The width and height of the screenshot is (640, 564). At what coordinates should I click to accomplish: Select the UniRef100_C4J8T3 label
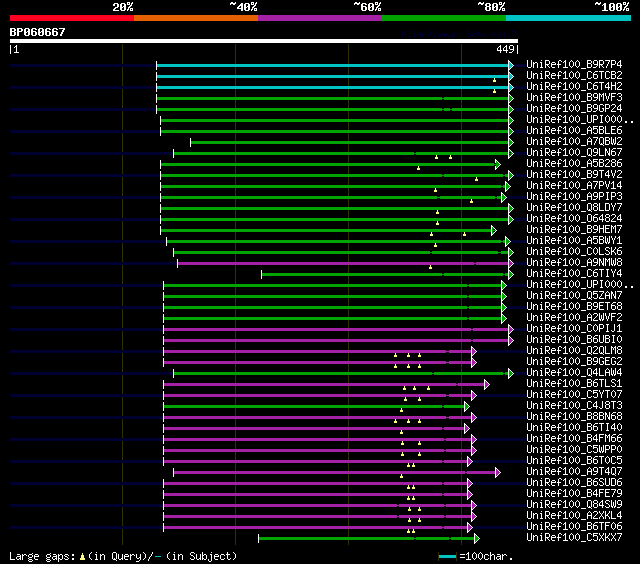pos(574,406)
